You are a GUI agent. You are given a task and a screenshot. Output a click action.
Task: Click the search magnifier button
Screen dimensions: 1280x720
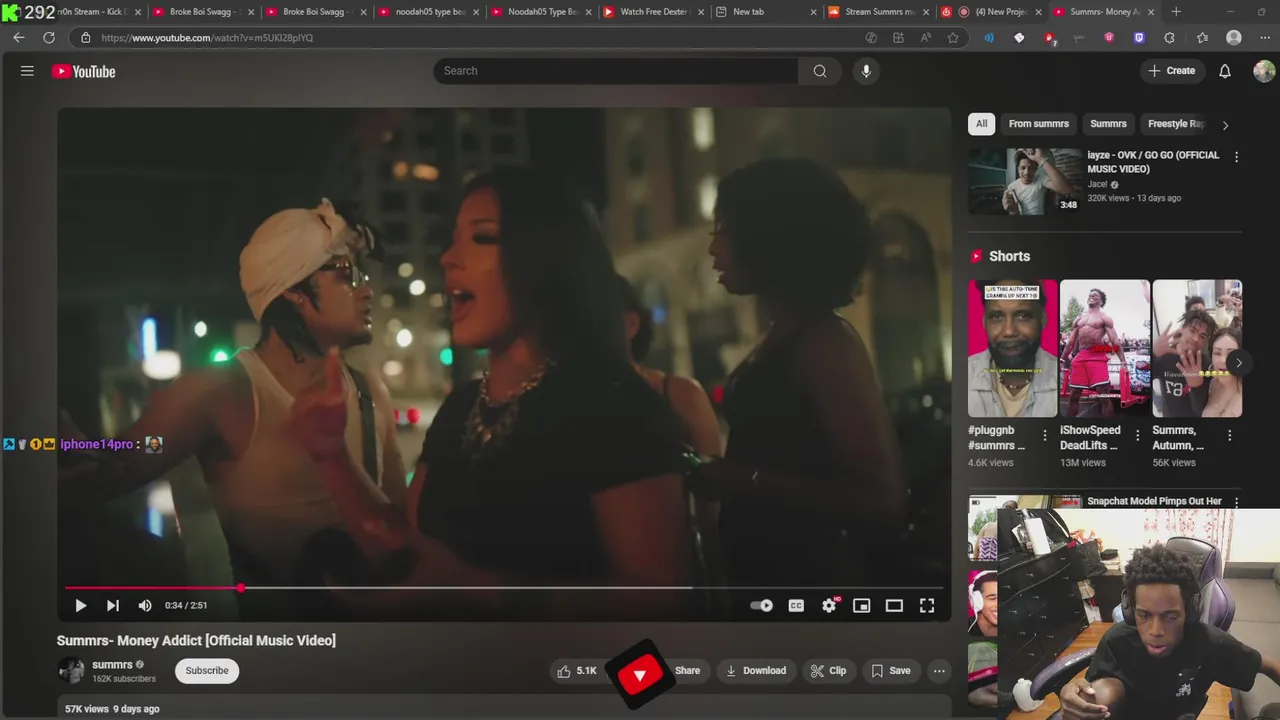(820, 71)
